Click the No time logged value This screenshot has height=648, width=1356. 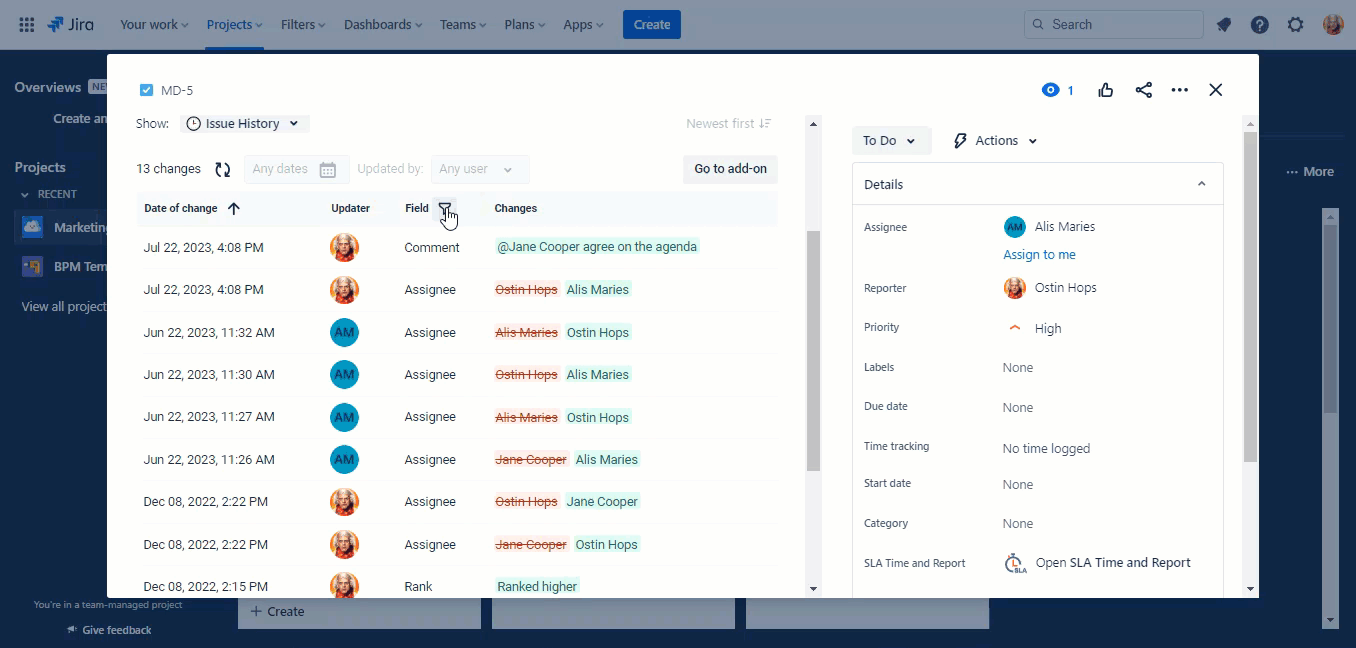tap(1046, 449)
